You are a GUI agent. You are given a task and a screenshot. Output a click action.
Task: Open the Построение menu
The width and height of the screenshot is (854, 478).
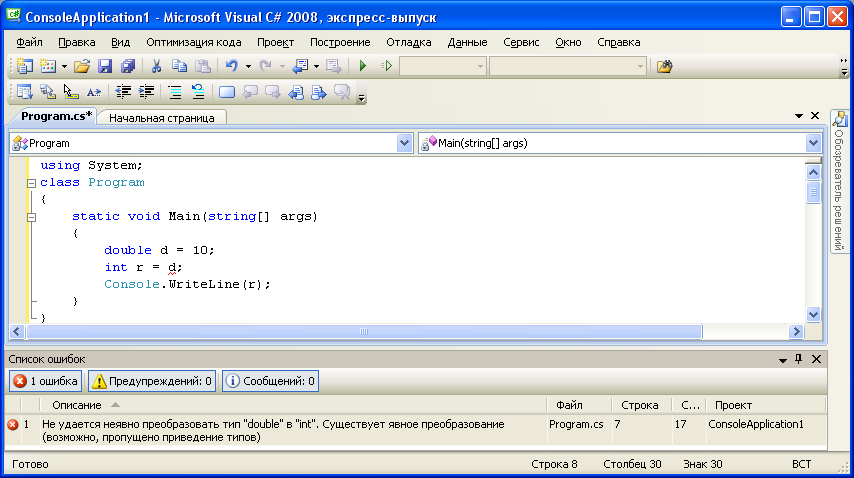pyautogui.click(x=340, y=42)
